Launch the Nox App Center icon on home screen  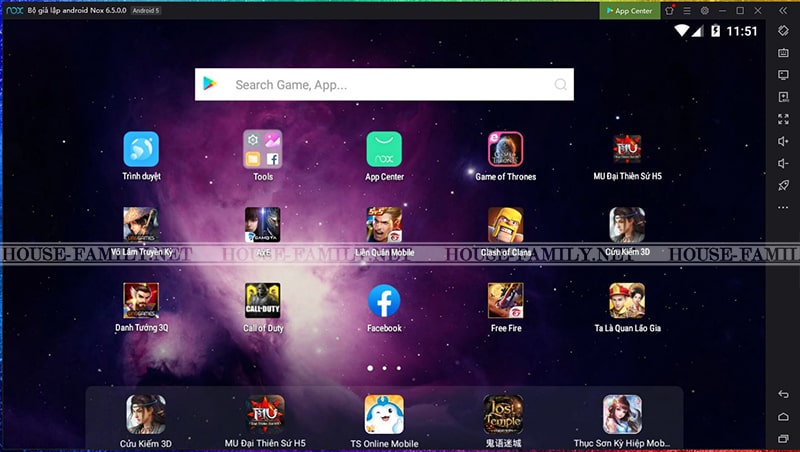(384, 149)
